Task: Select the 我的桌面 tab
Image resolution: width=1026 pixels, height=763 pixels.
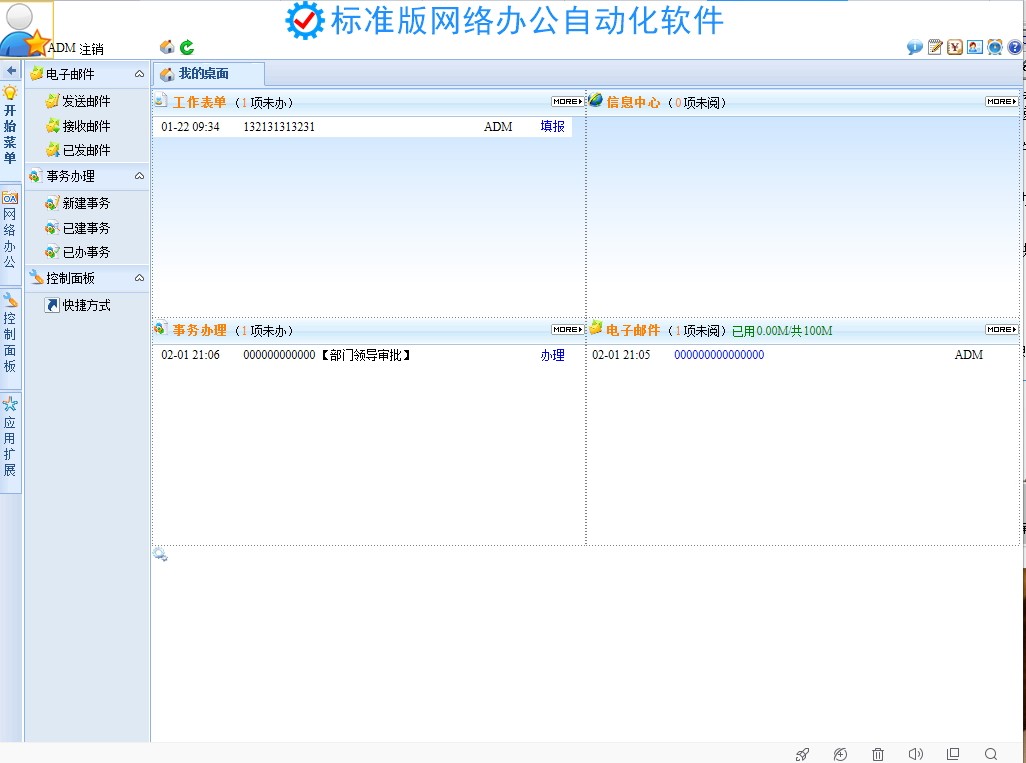Action: [x=209, y=74]
